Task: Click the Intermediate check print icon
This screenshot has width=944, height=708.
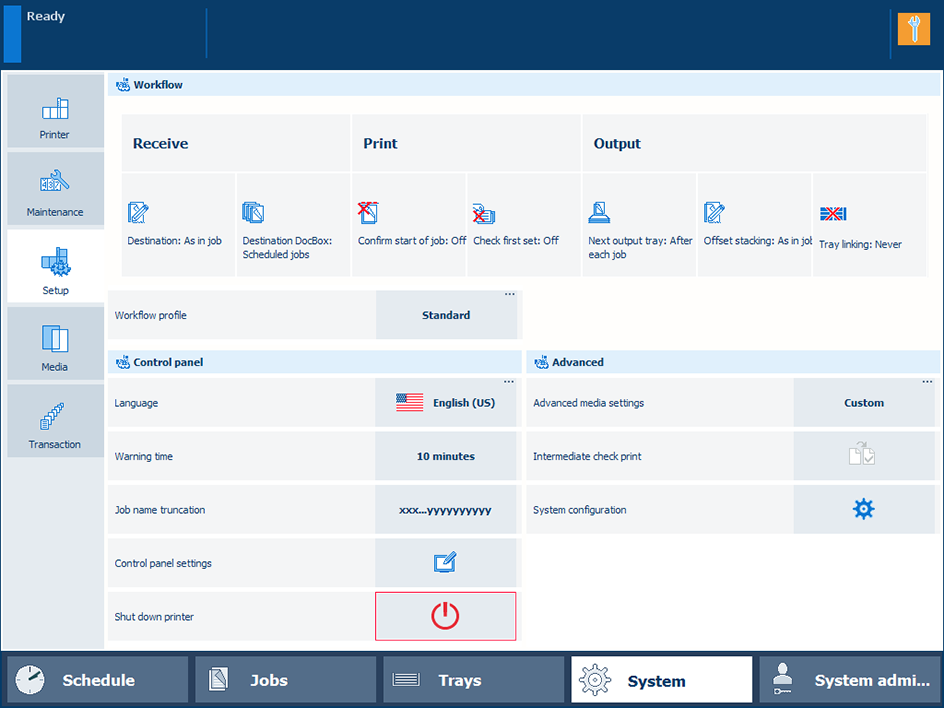Action: click(x=863, y=456)
